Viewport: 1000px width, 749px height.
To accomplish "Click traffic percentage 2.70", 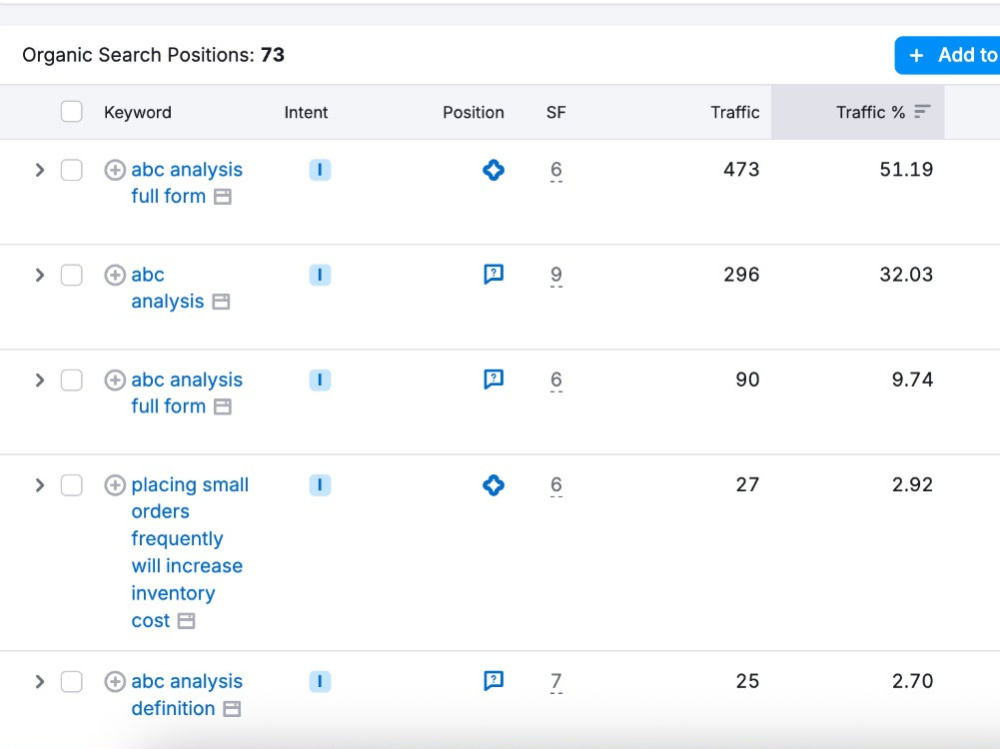I will pos(913,681).
